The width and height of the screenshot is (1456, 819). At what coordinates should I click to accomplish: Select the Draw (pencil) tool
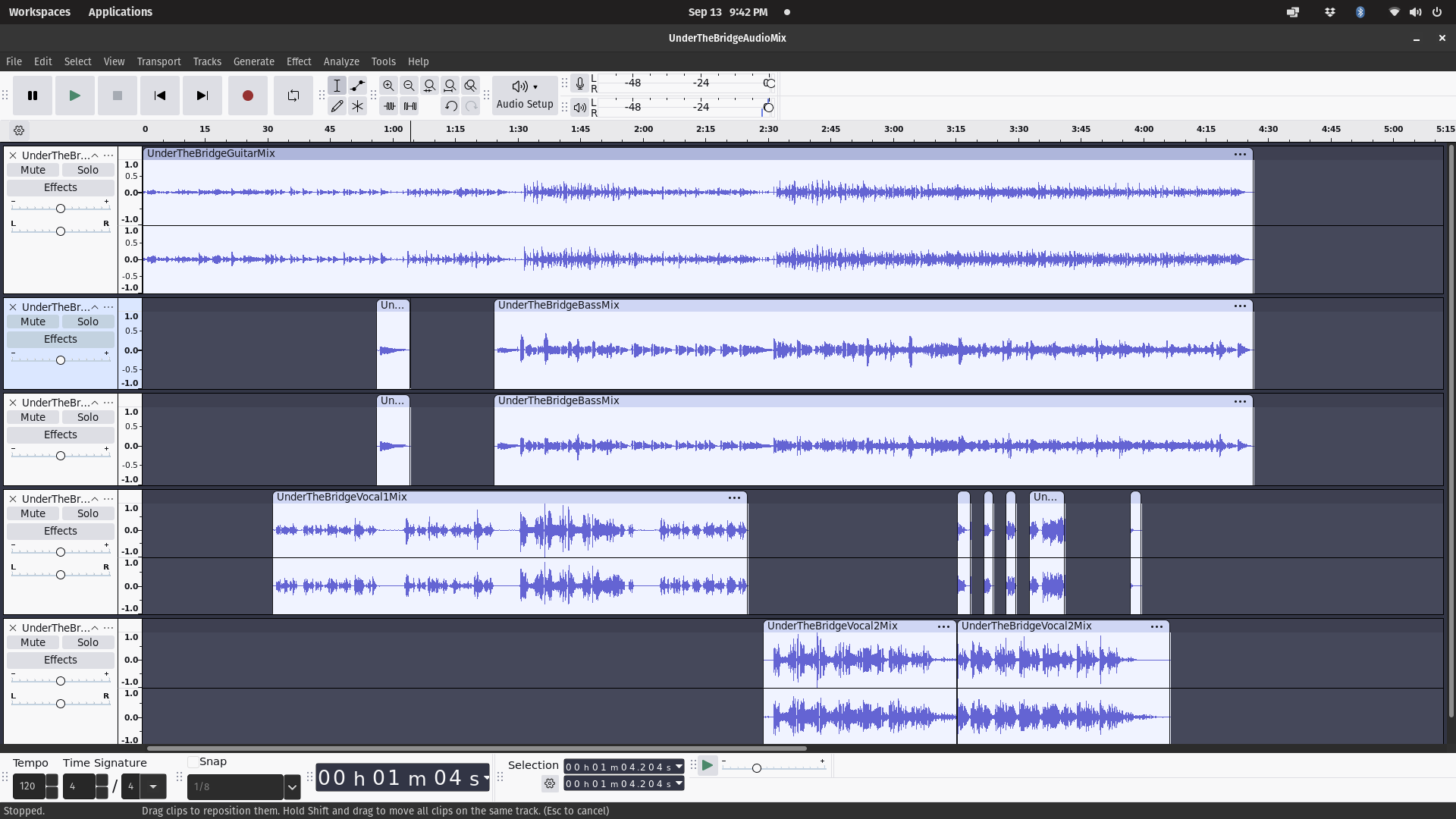[337, 106]
